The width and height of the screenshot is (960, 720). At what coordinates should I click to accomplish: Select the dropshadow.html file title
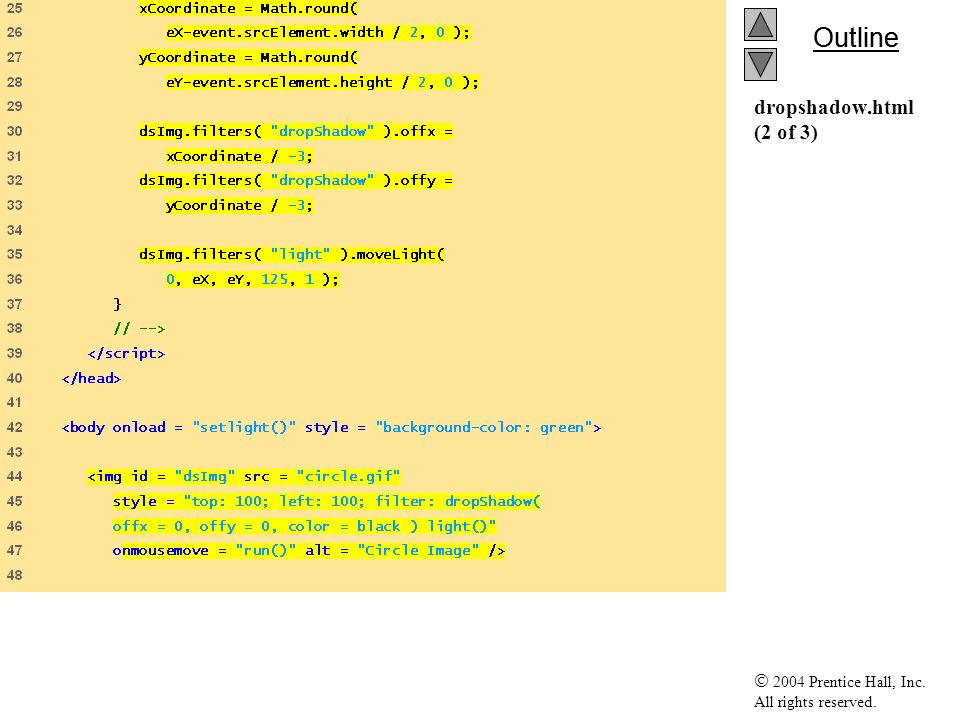pyautogui.click(x=833, y=108)
